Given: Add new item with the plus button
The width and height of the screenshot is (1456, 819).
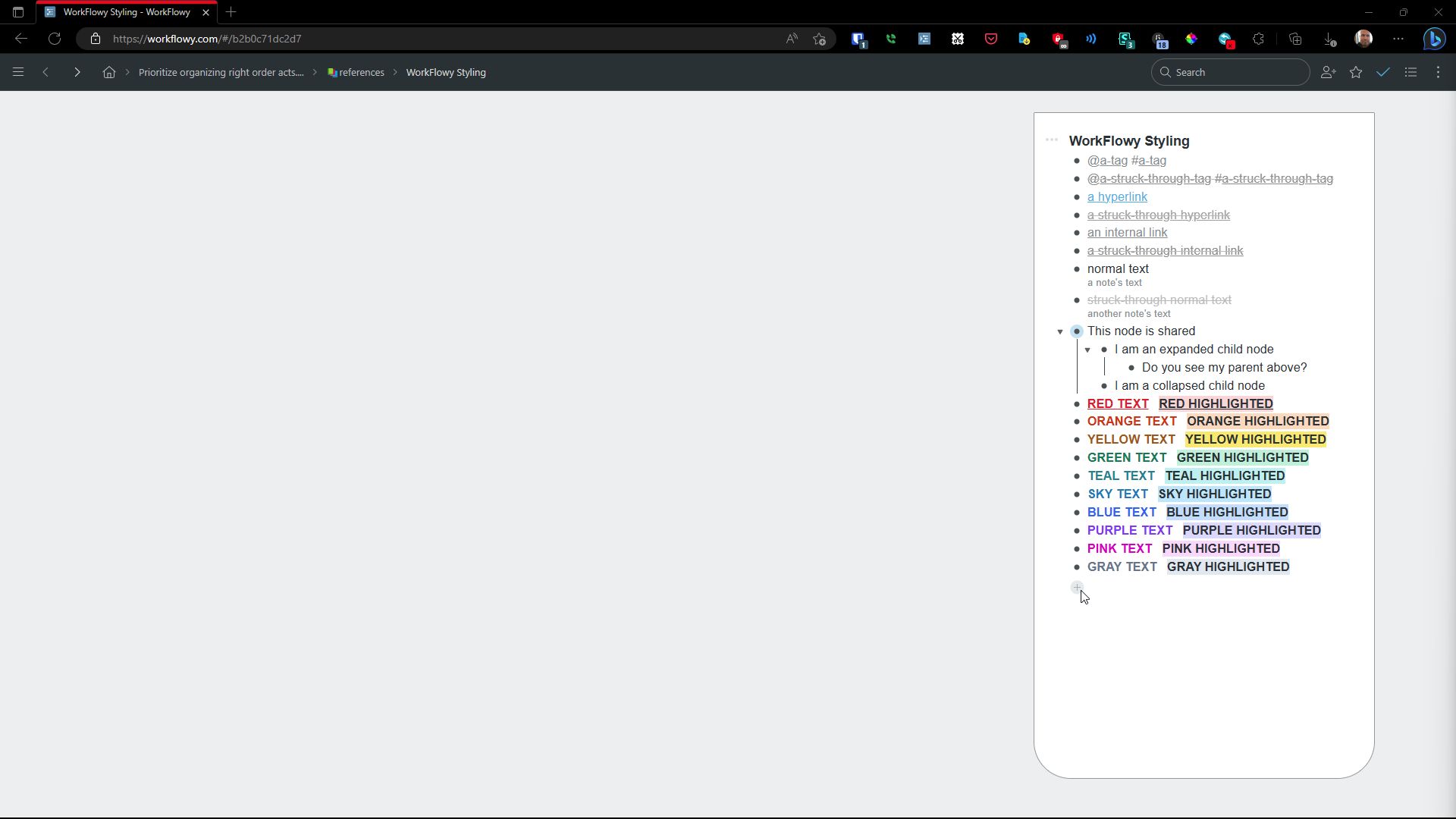Looking at the screenshot, I should (x=1077, y=587).
